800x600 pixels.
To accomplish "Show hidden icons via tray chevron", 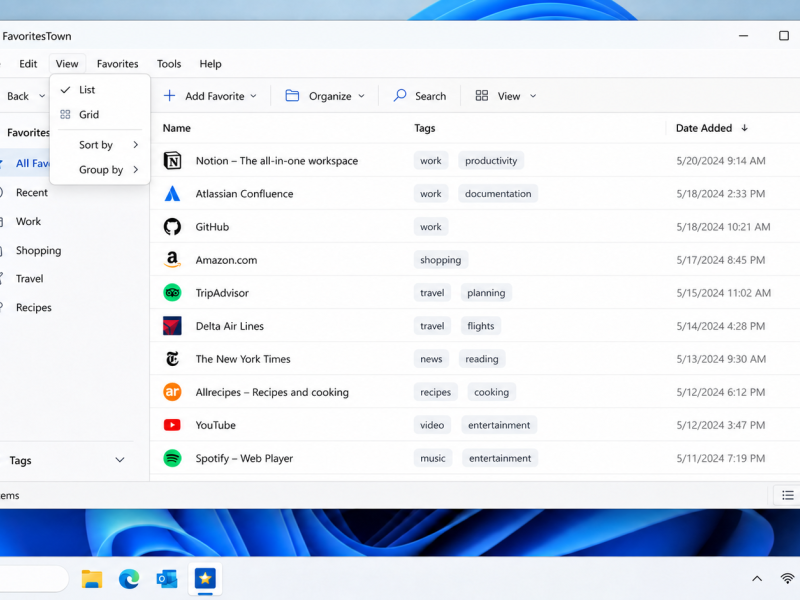I will 757,579.
